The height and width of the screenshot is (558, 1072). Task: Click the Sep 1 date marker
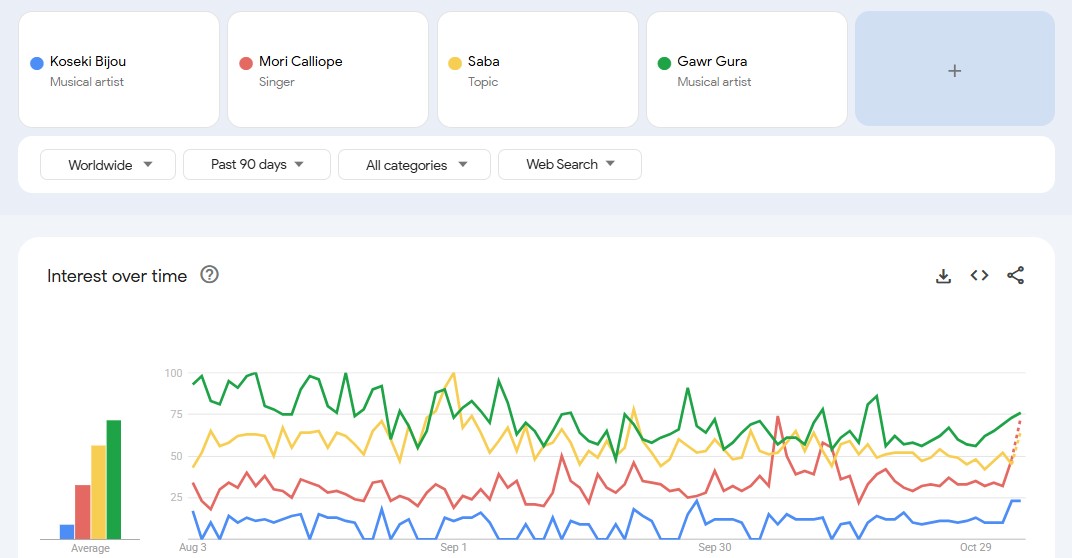(452, 548)
